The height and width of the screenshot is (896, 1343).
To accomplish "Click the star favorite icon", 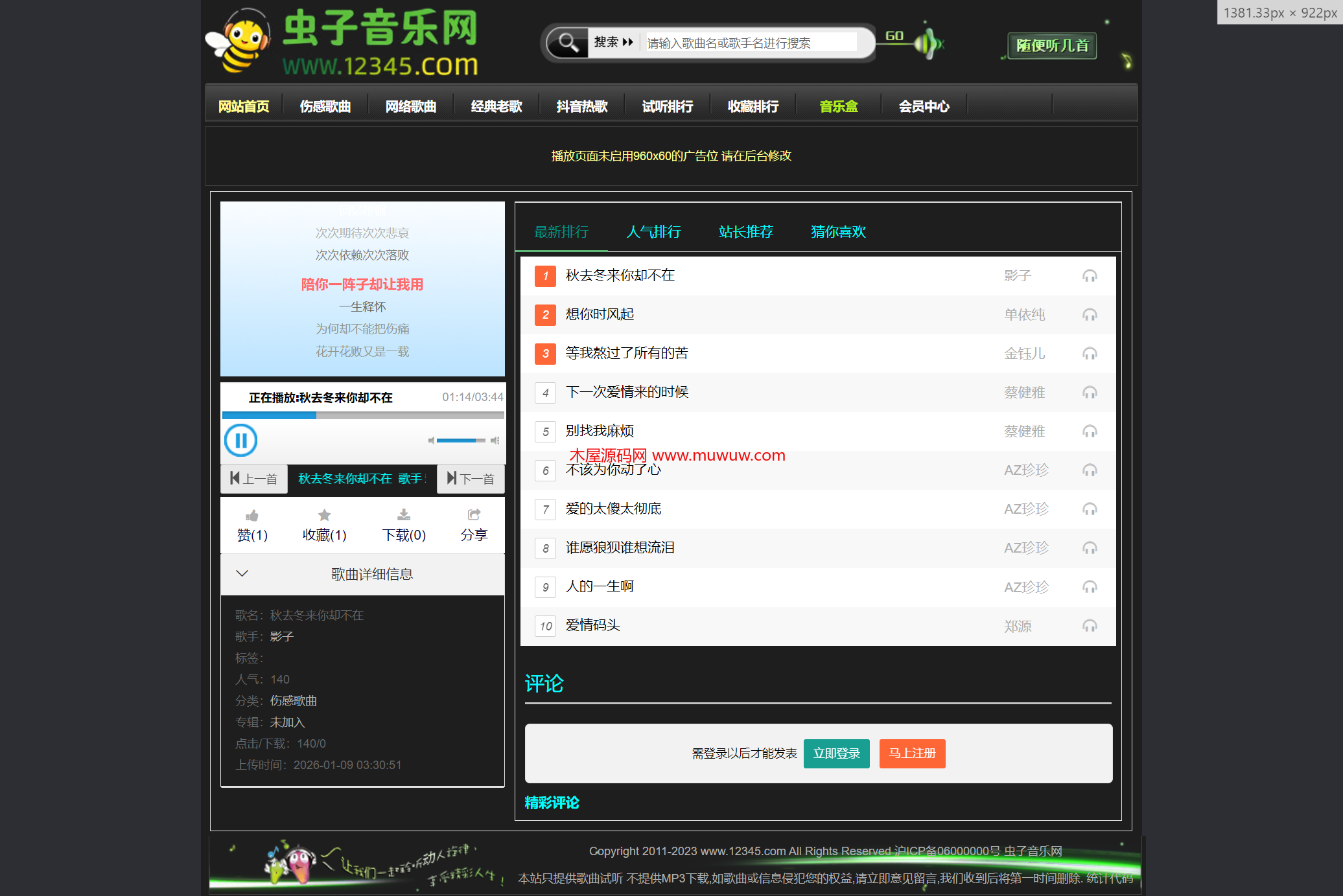I will click(324, 515).
